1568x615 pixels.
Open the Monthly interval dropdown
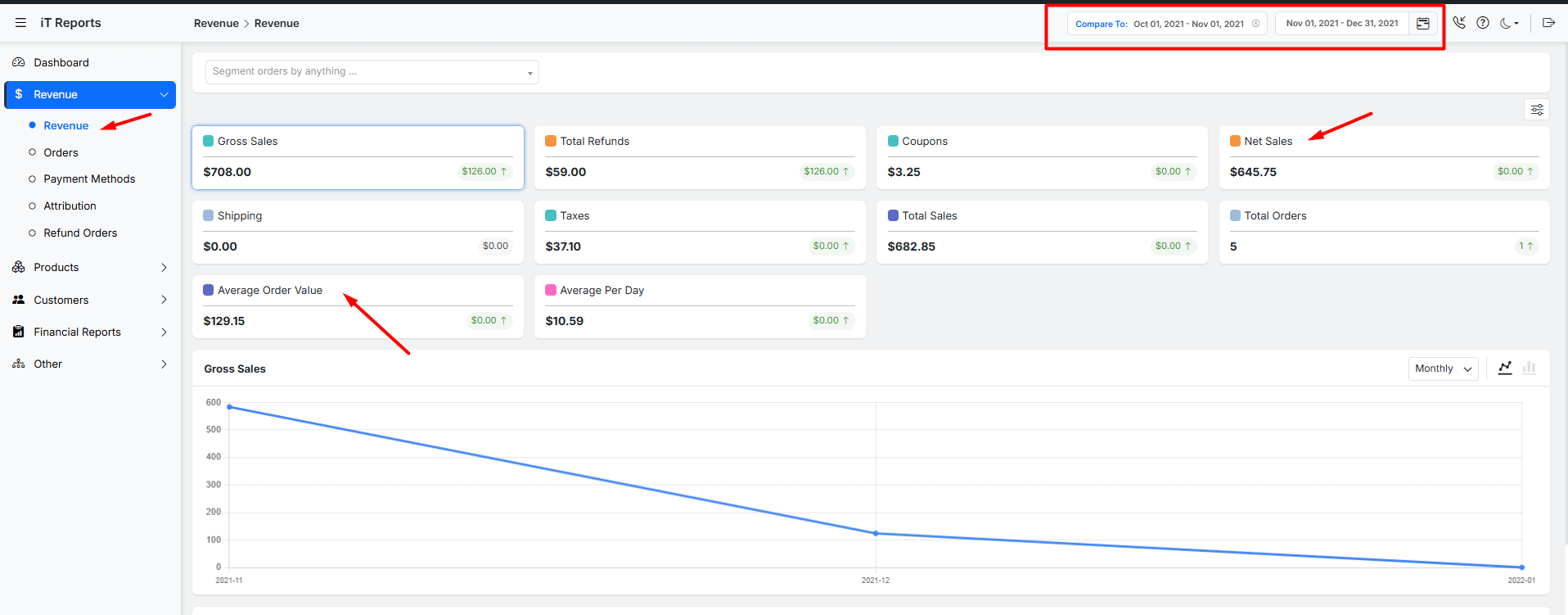pyautogui.click(x=1443, y=369)
